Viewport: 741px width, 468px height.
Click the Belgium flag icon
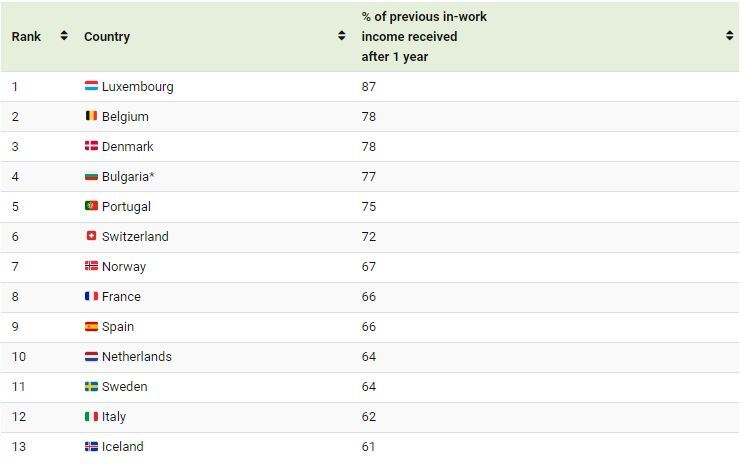click(x=91, y=116)
